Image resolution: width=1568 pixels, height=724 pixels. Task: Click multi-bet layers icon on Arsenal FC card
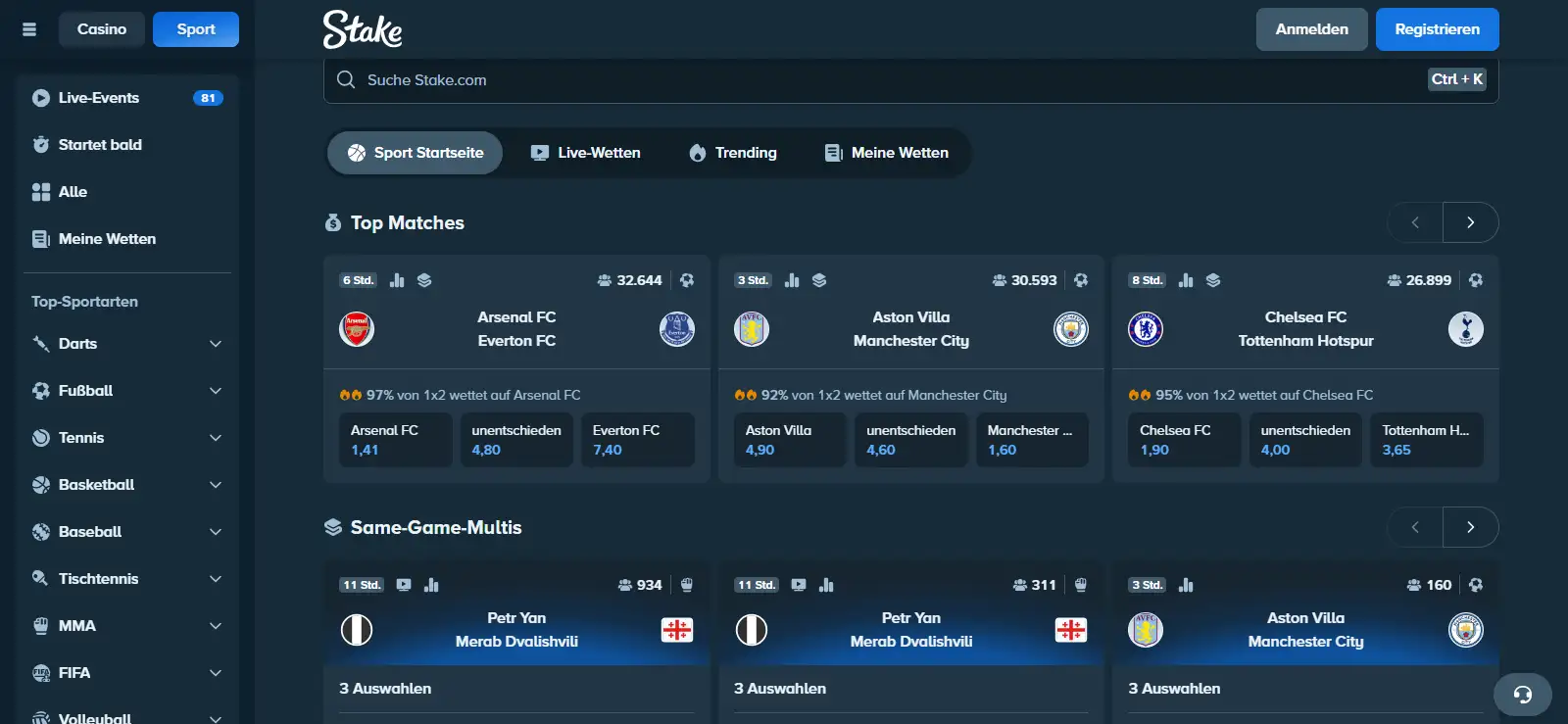424,280
